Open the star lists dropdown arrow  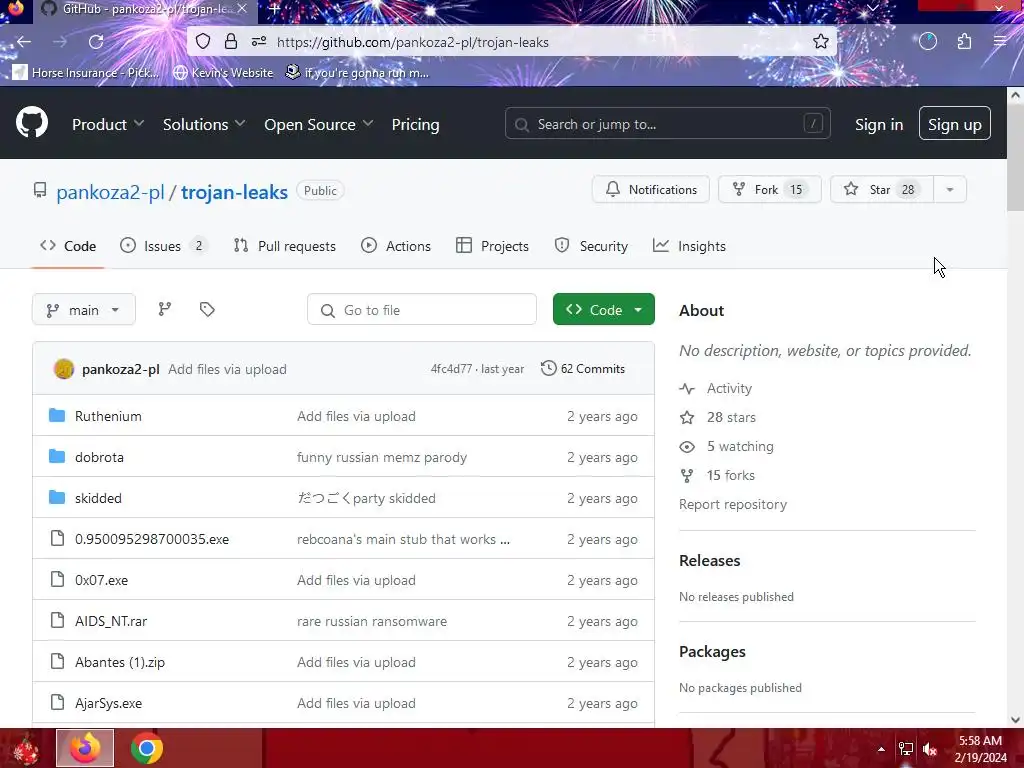point(950,189)
